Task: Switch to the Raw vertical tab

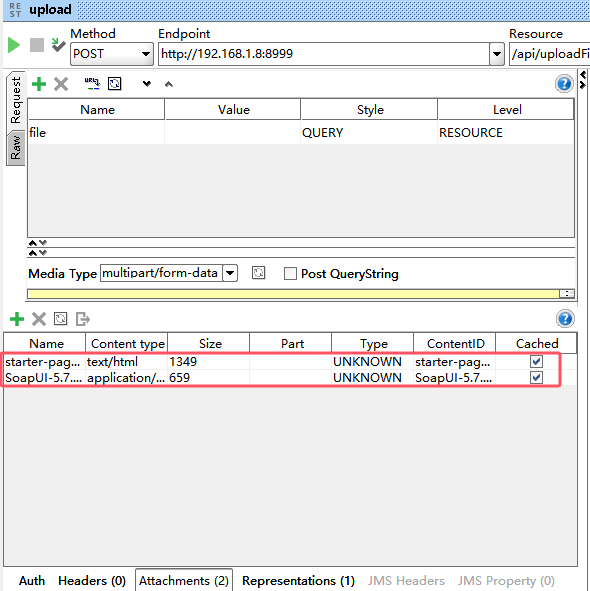Action: tap(16, 148)
